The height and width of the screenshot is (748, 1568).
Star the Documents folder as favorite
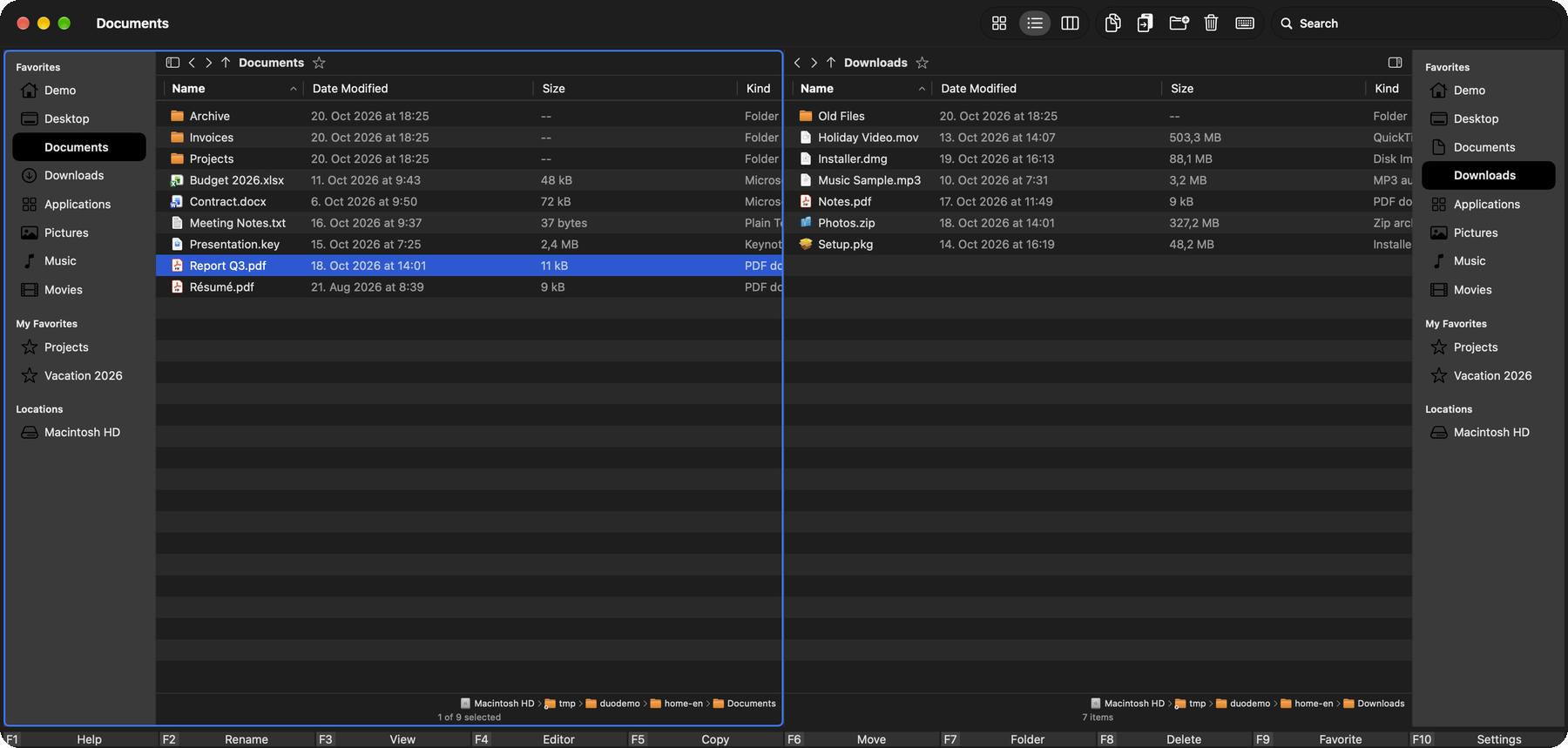point(319,63)
